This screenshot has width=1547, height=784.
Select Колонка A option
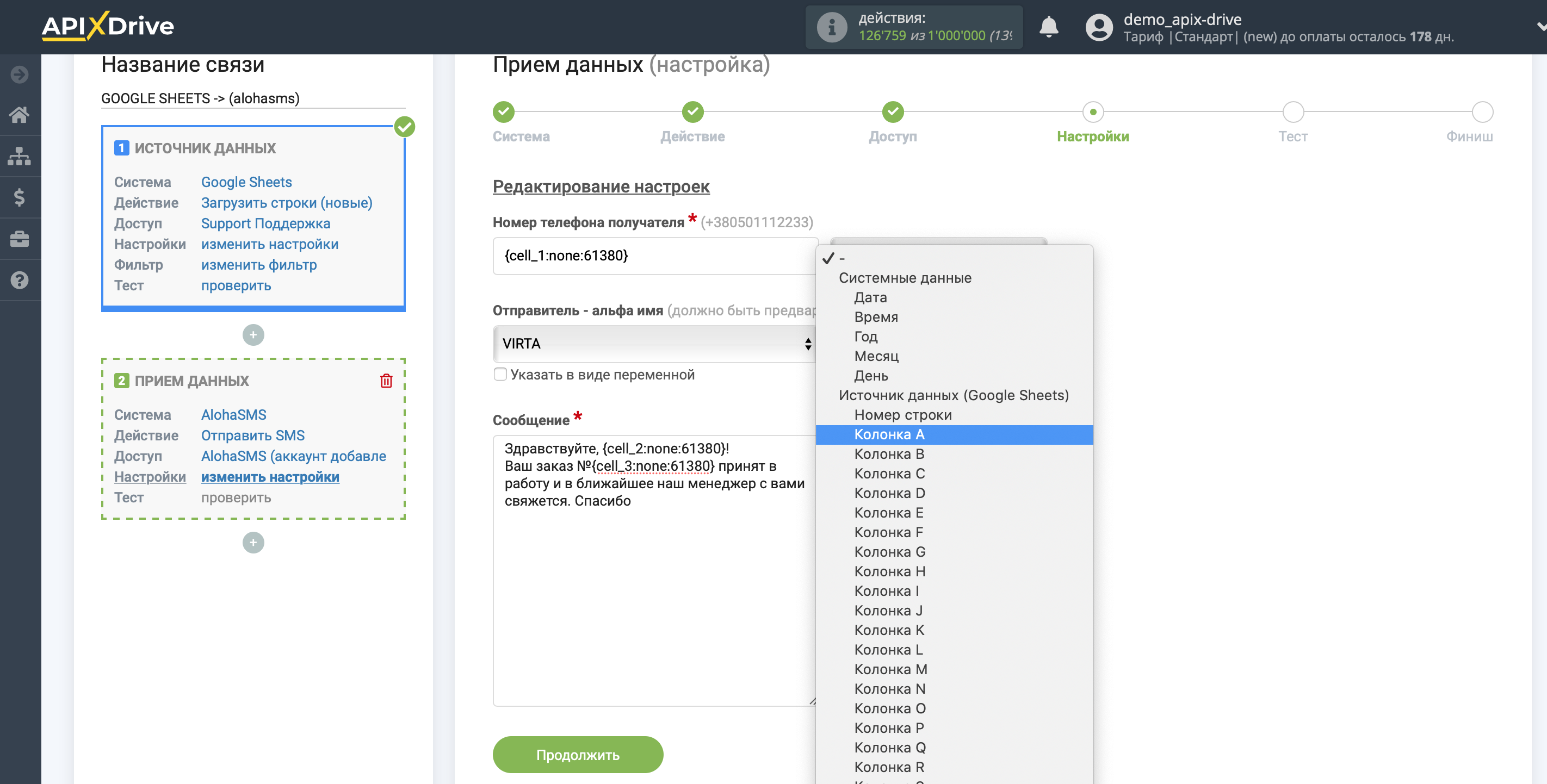coord(954,434)
